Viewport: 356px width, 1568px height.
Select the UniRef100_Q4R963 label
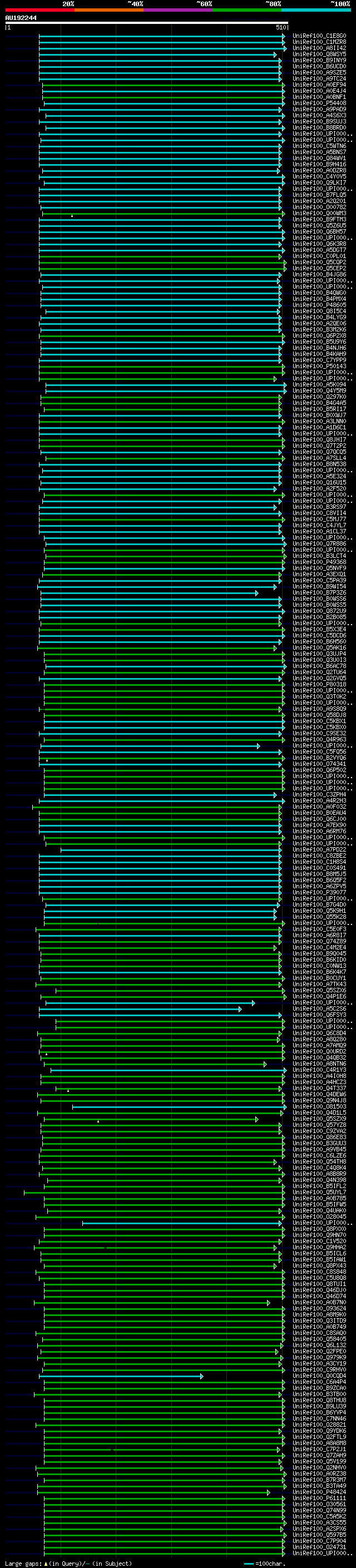[x=319, y=740]
